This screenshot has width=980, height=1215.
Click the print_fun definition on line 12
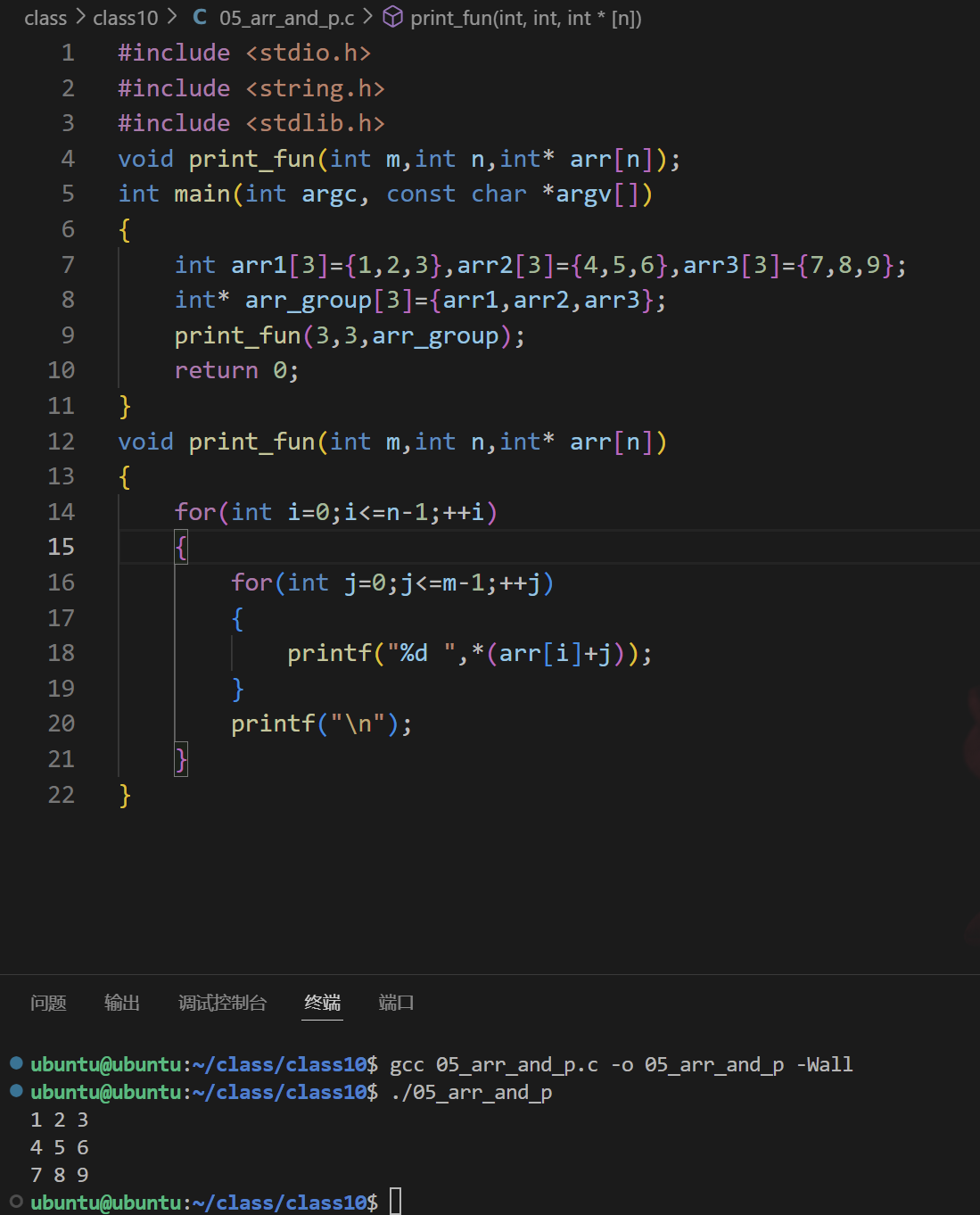[392, 442]
